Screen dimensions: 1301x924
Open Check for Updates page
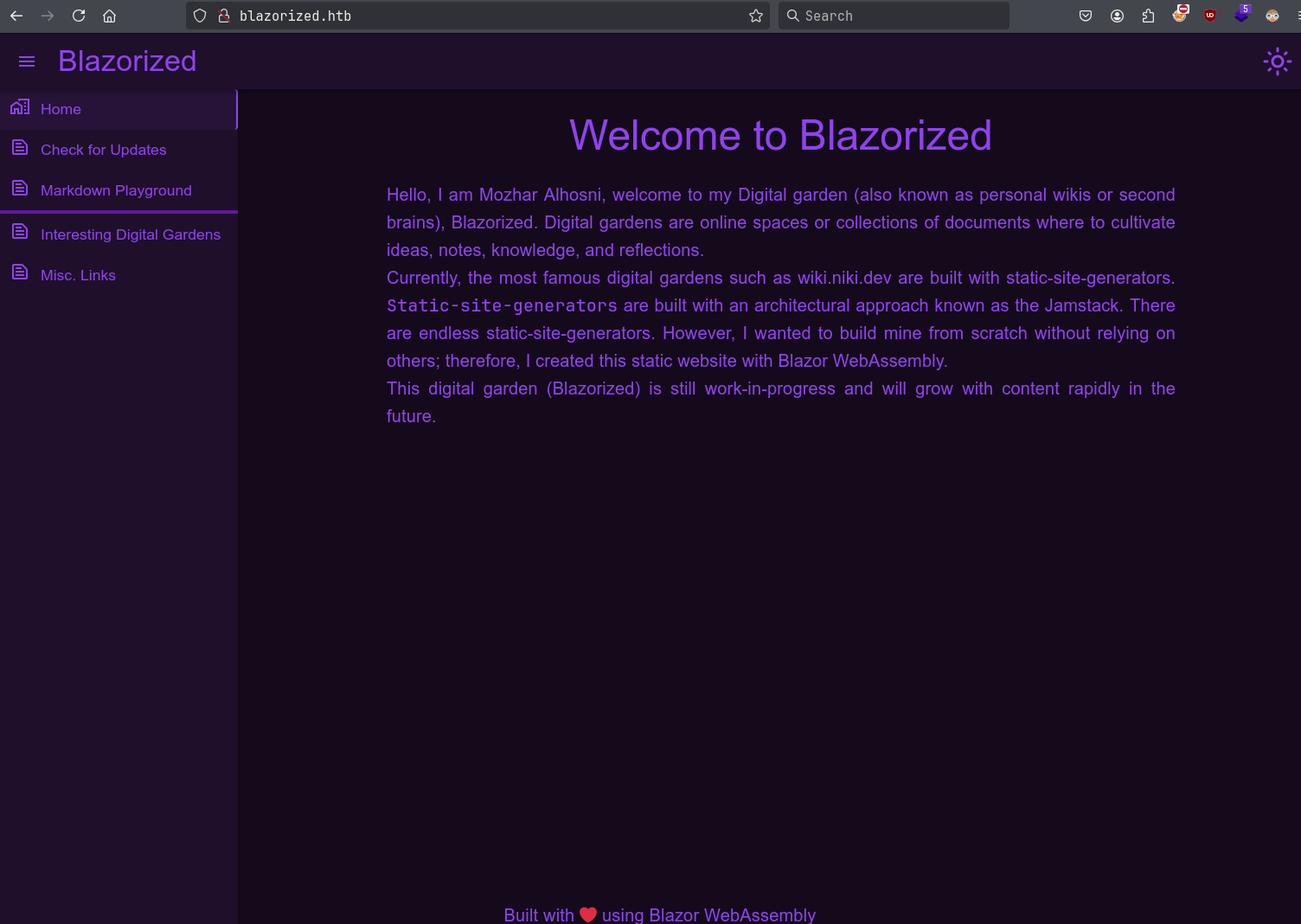click(x=119, y=150)
